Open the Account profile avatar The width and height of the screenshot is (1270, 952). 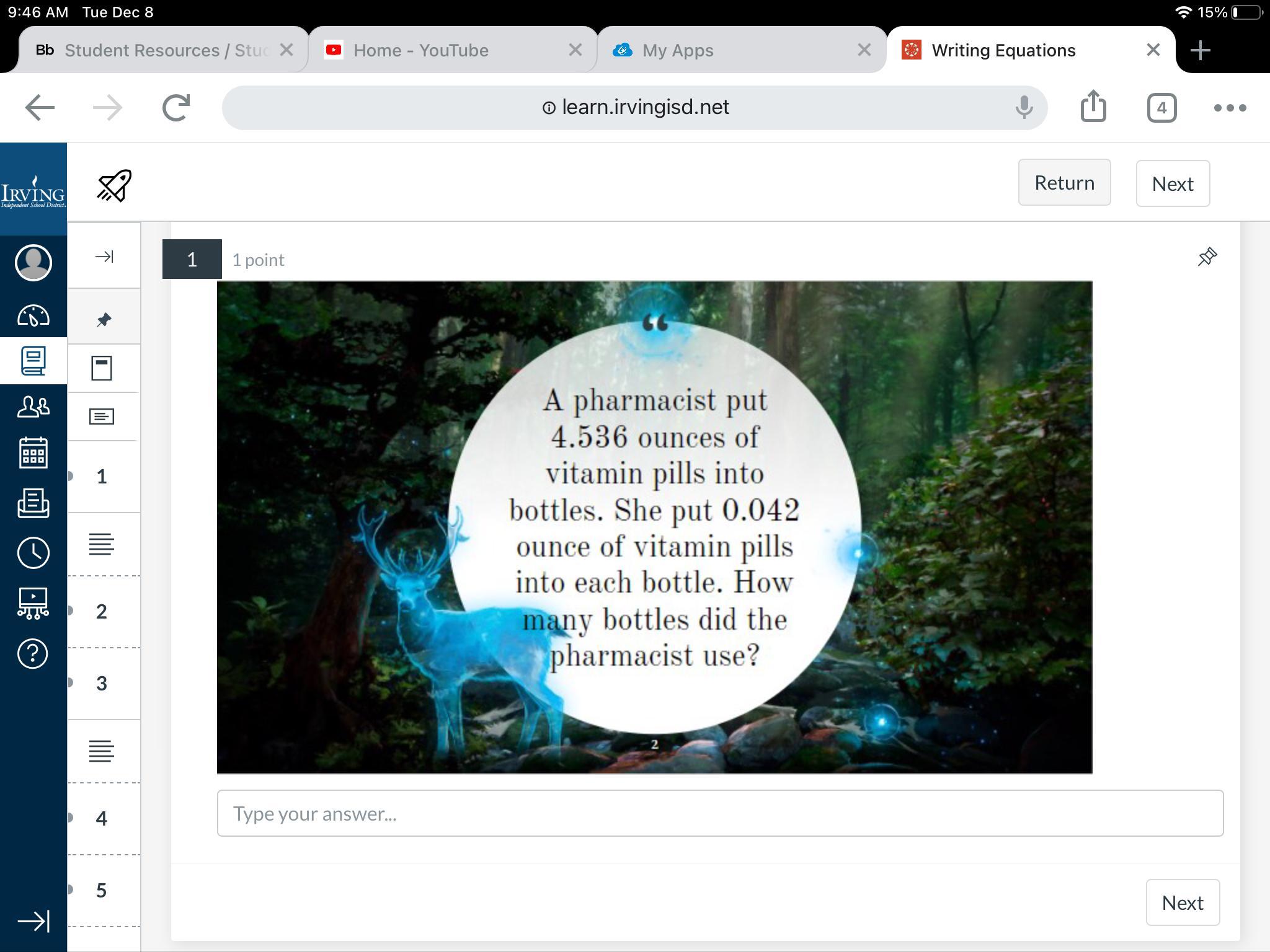(x=33, y=263)
